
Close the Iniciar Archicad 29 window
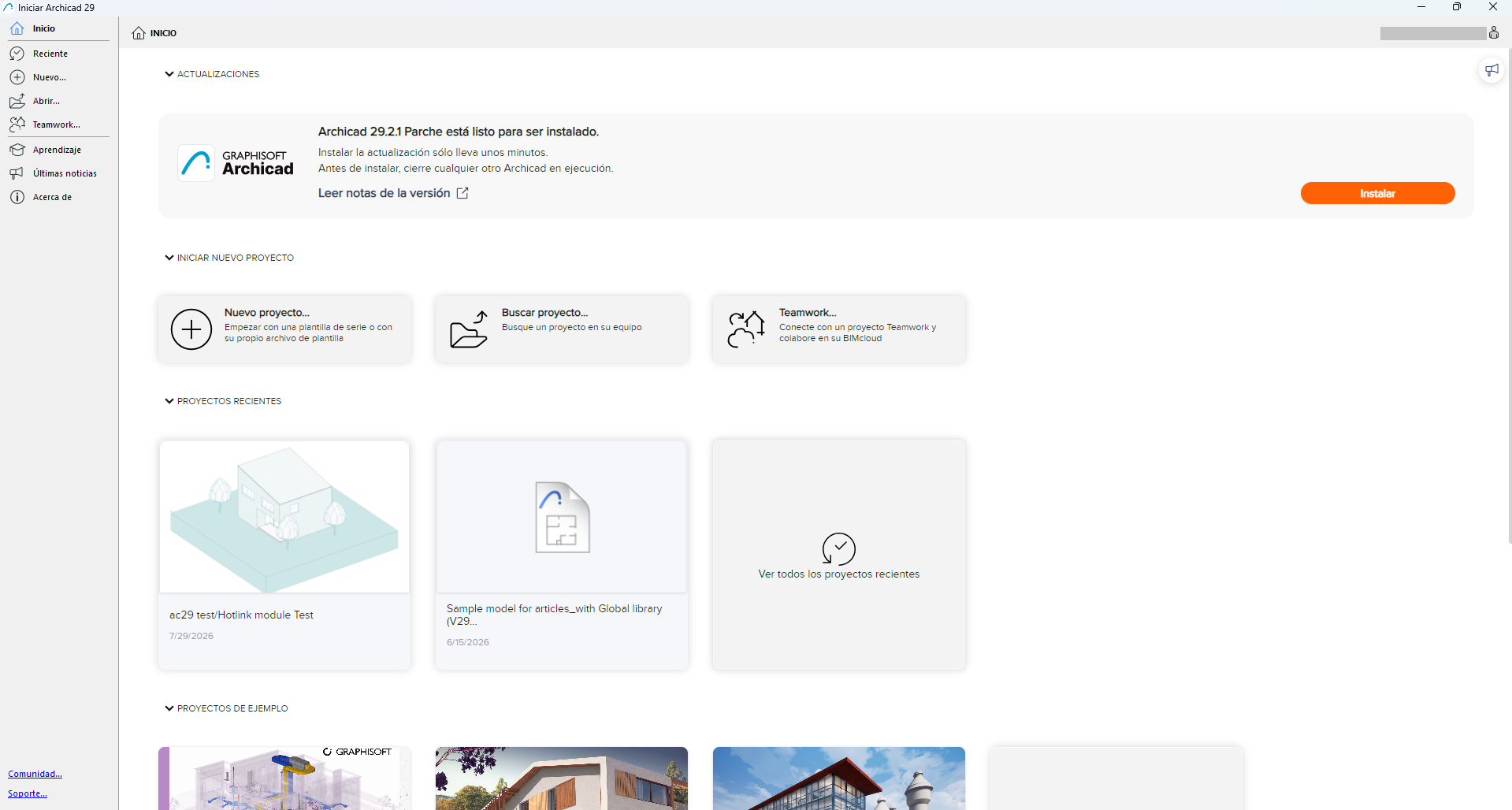point(1493,7)
